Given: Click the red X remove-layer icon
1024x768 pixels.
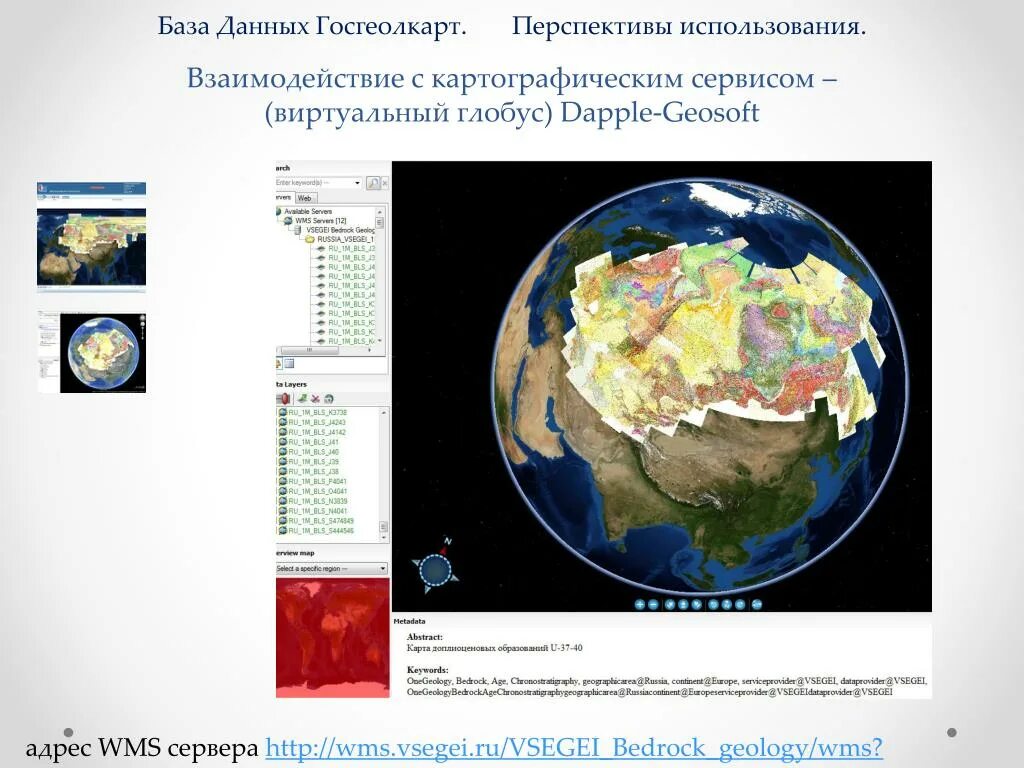Looking at the screenshot, I should point(315,398).
